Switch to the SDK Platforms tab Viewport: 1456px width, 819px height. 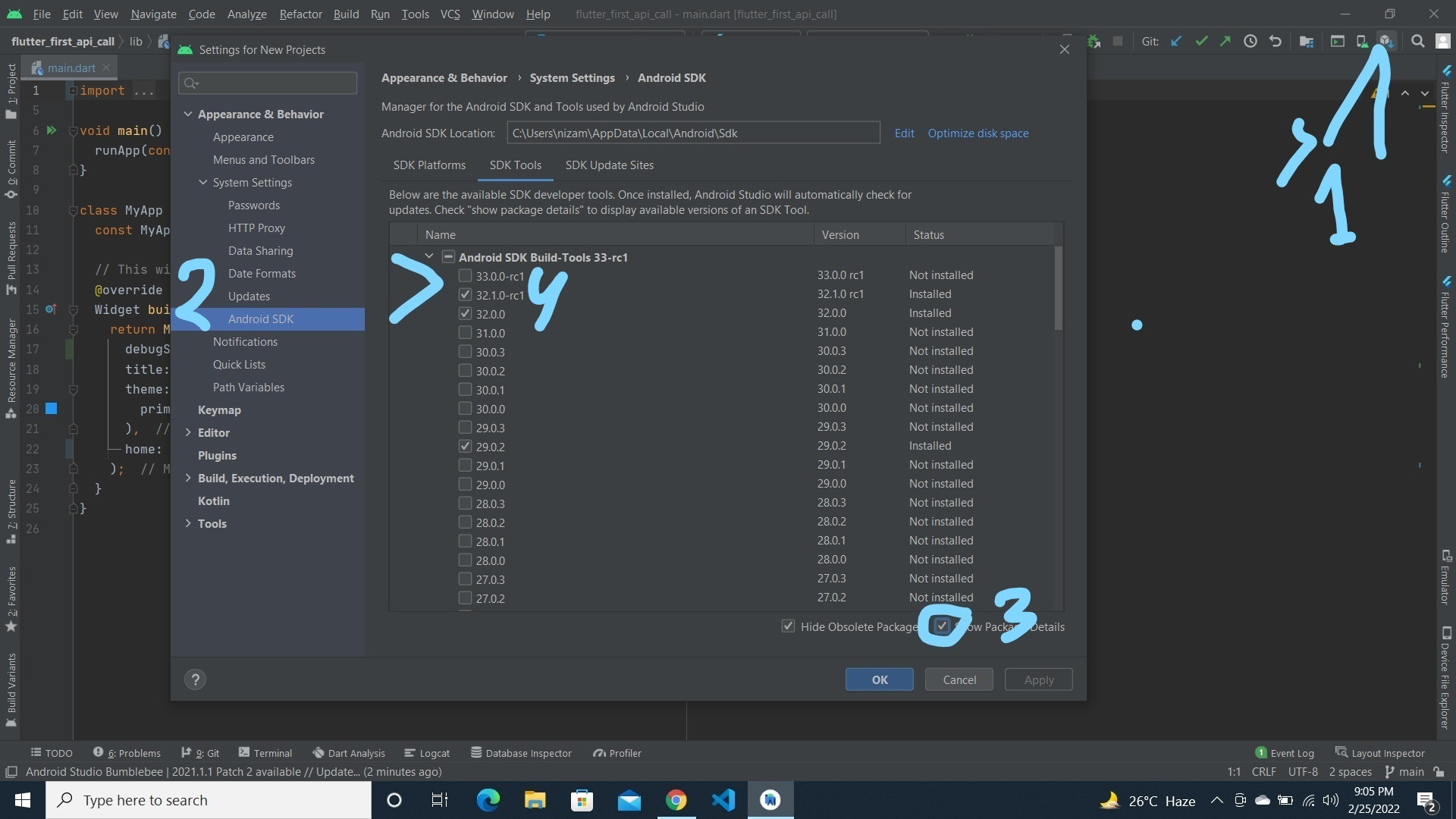pos(428,164)
